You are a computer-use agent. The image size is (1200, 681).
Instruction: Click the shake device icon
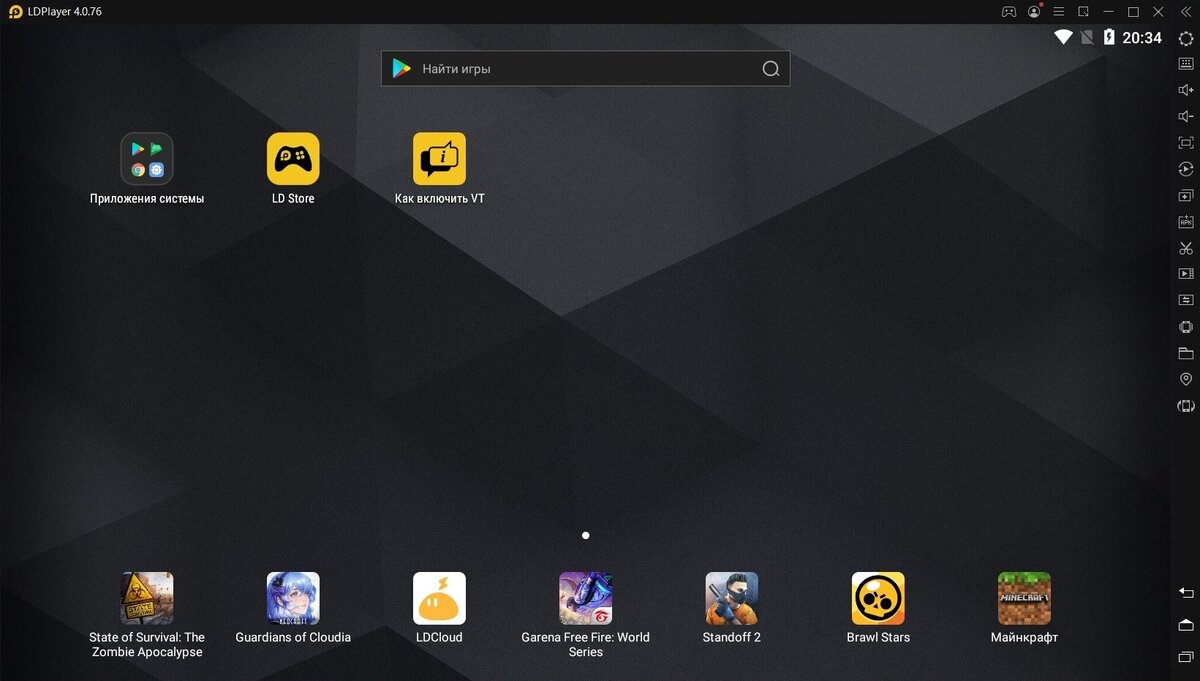[1186, 326]
